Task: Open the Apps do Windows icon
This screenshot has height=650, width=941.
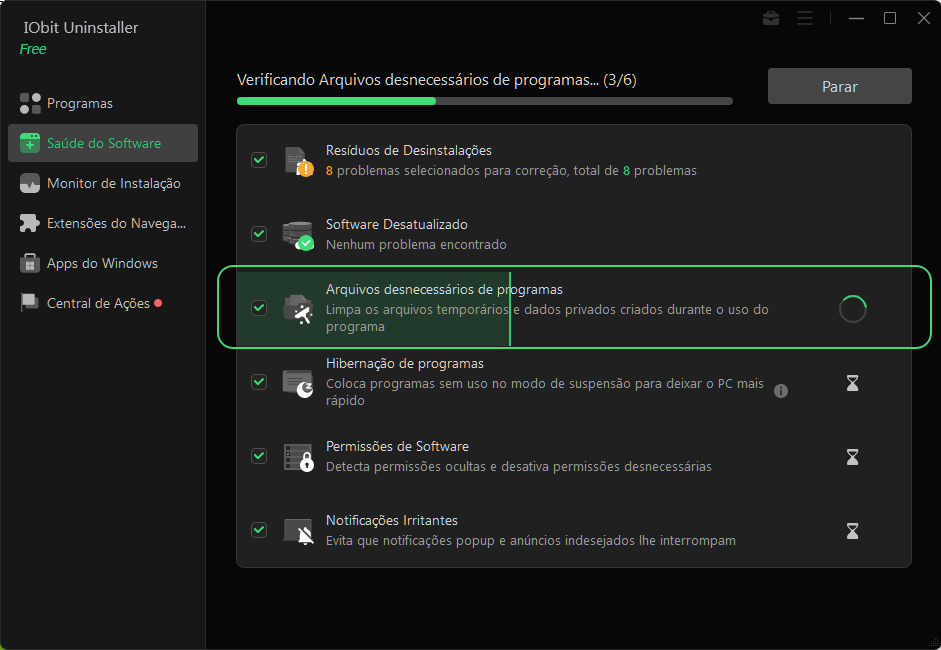Action: coord(30,263)
